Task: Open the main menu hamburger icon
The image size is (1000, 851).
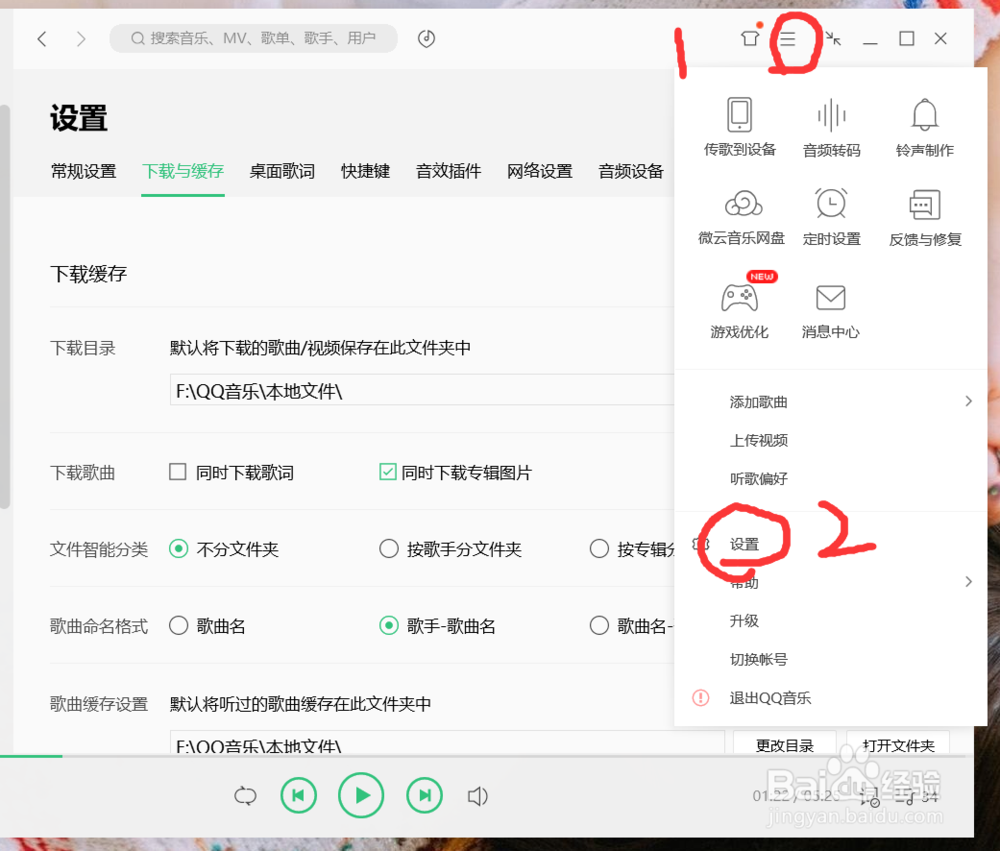Action: click(x=788, y=39)
